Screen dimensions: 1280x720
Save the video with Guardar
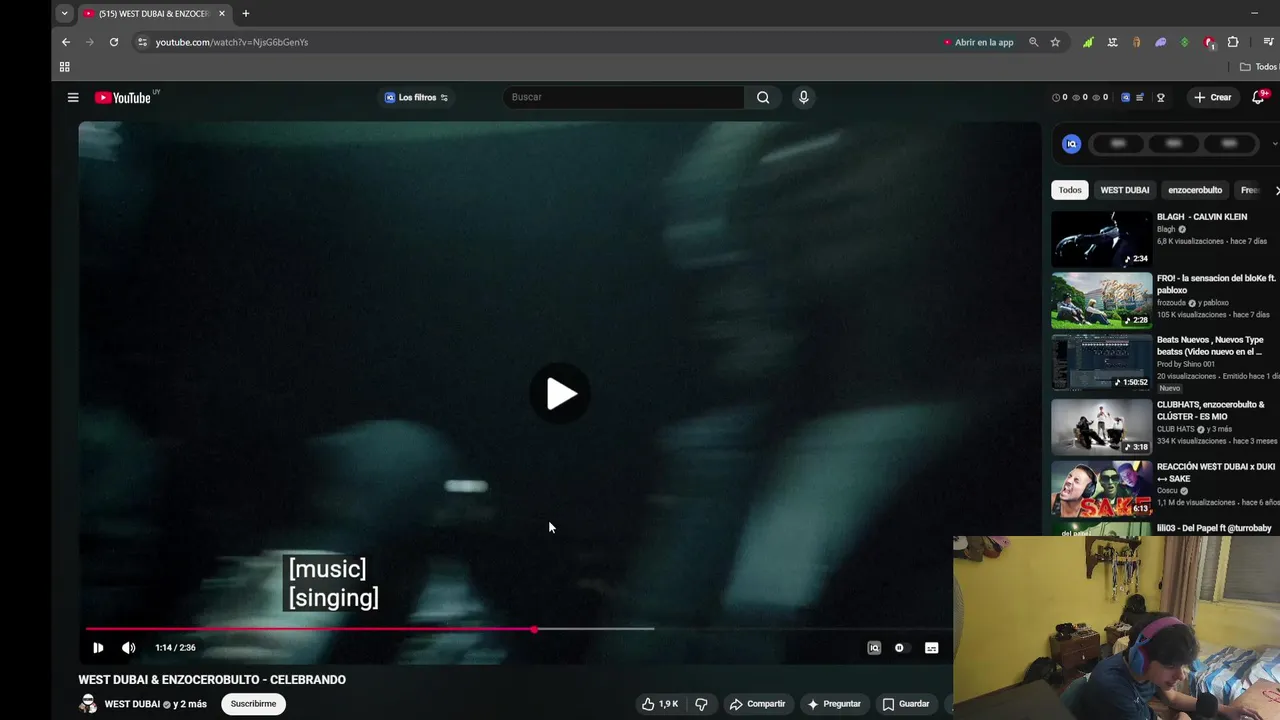[x=906, y=704]
